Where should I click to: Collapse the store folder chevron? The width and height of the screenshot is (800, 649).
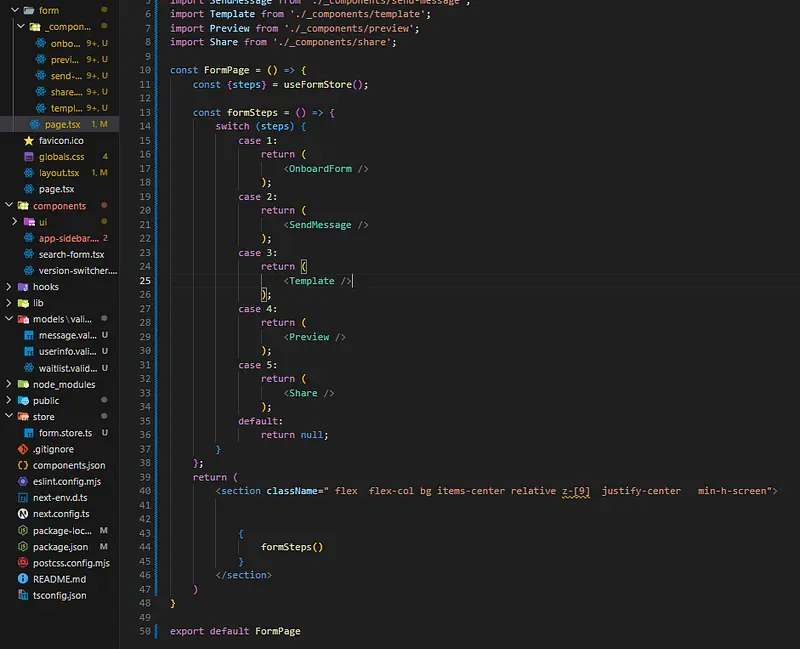coord(11,417)
